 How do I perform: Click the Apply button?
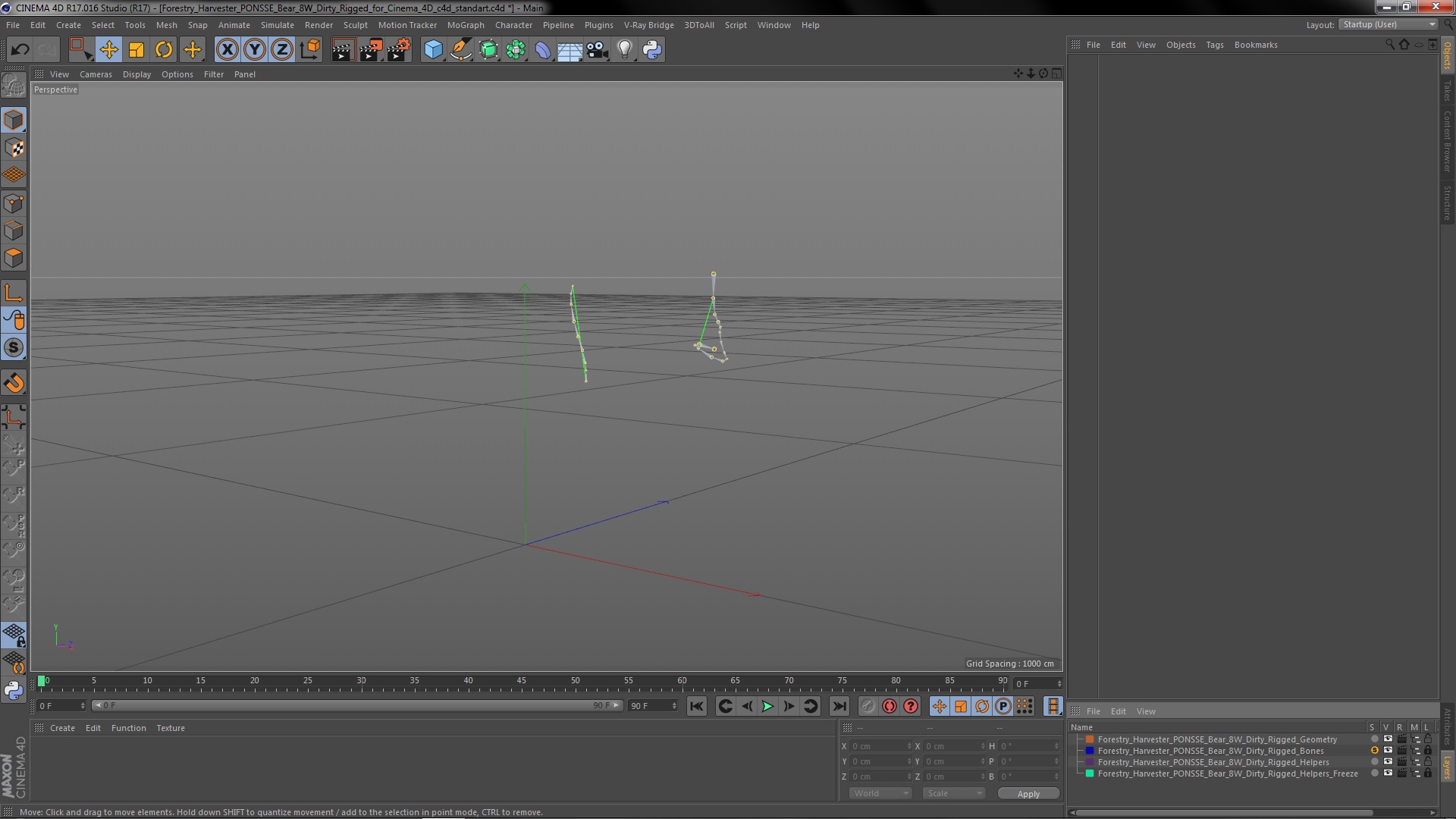point(1028,794)
